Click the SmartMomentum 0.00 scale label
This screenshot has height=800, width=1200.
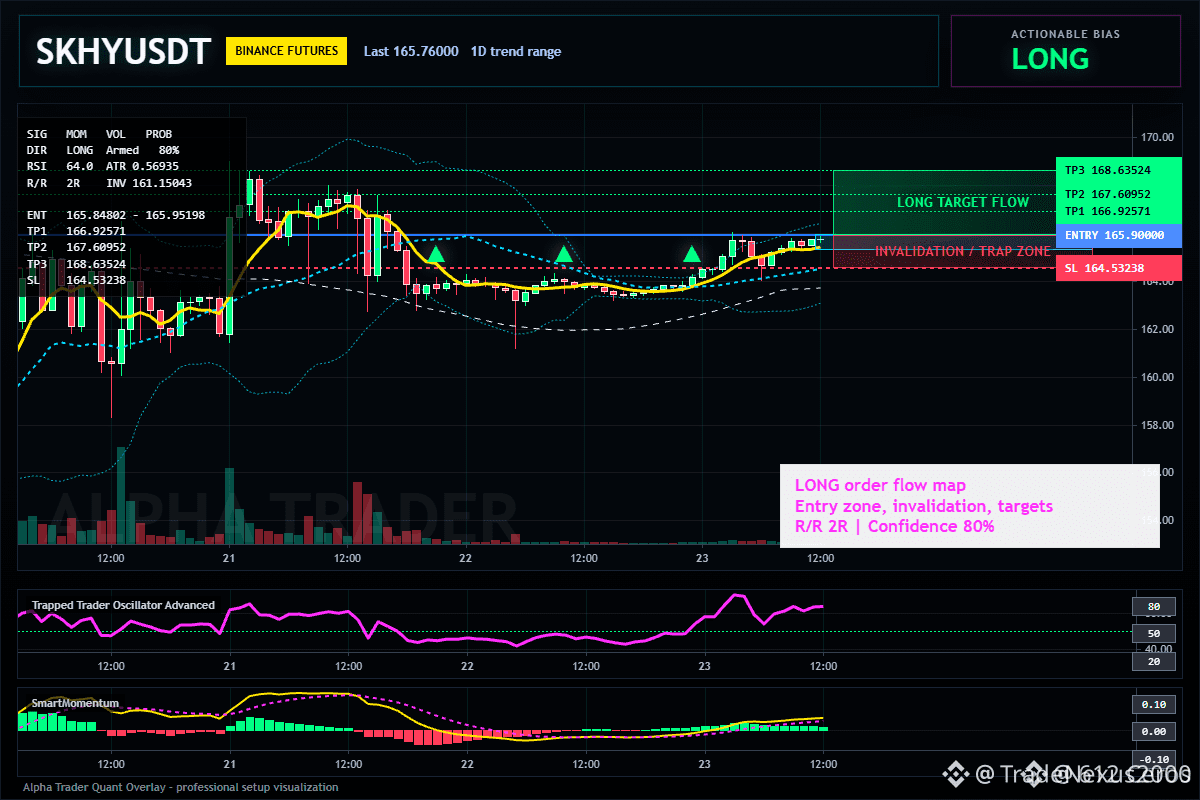point(1153,732)
